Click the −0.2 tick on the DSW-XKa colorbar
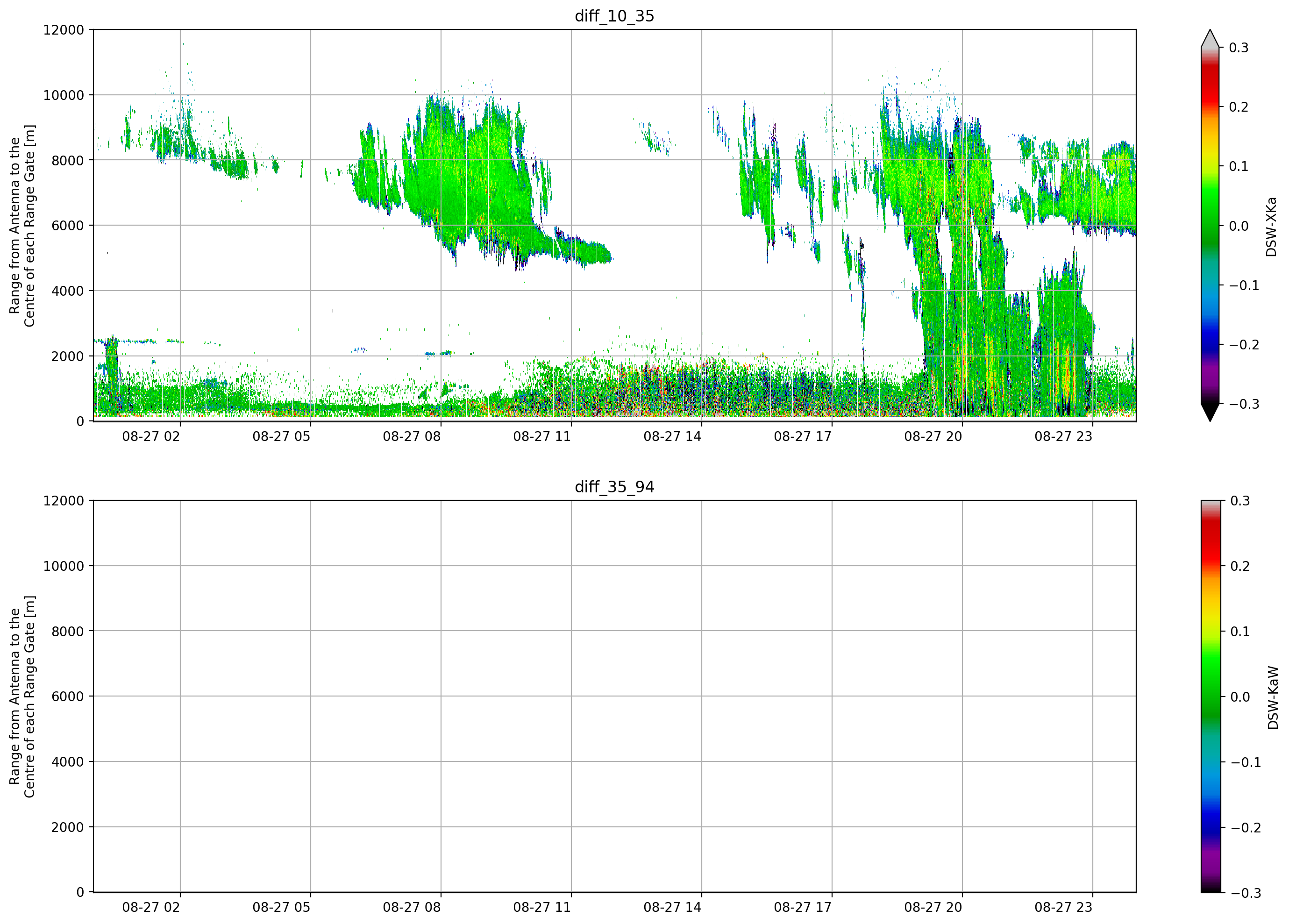The width and height of the screenshot is (1289, 924). pyautogui.click(x=1244, y=345)
